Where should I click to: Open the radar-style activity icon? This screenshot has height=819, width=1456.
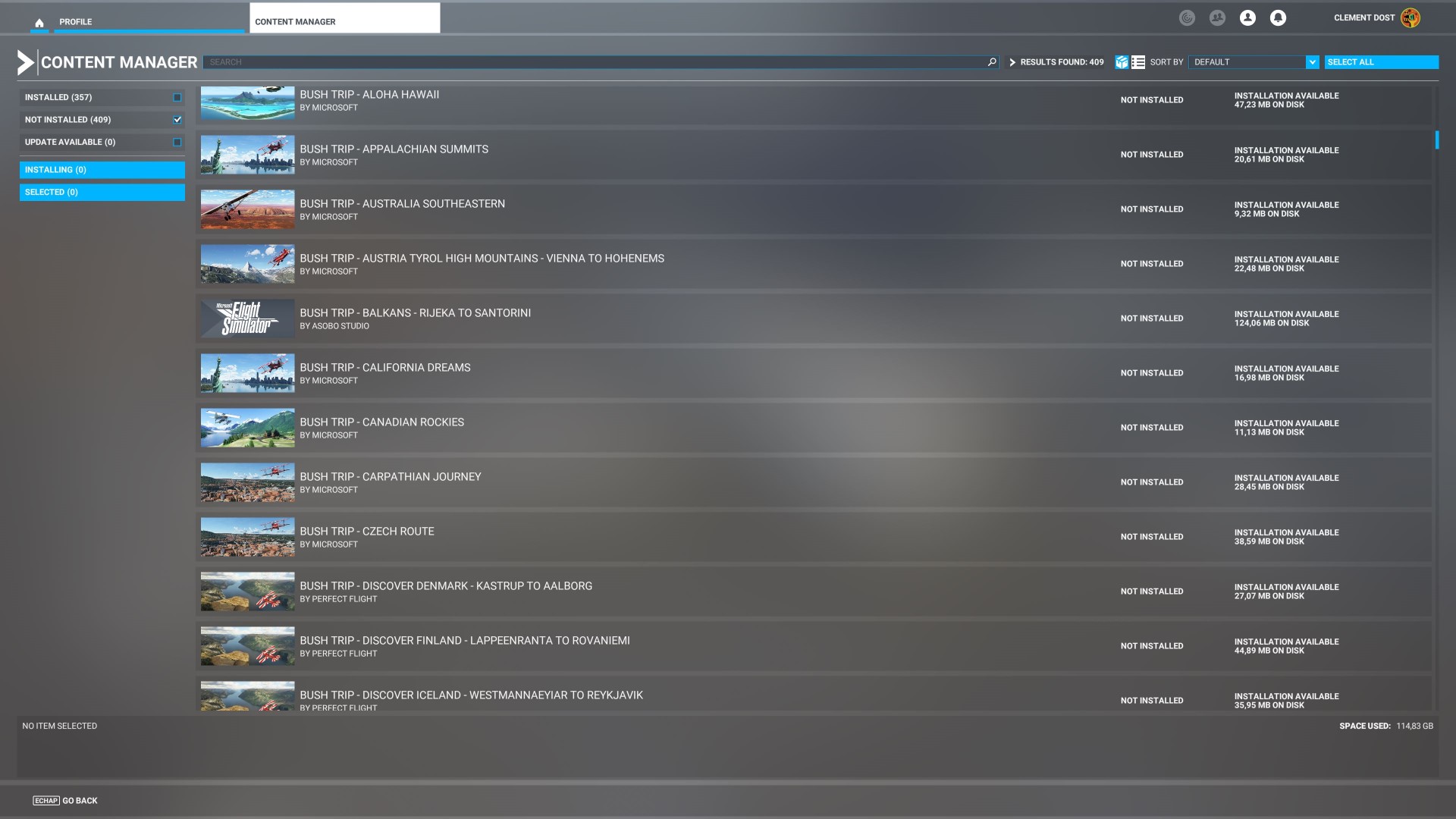click(x=1187, y=18)
